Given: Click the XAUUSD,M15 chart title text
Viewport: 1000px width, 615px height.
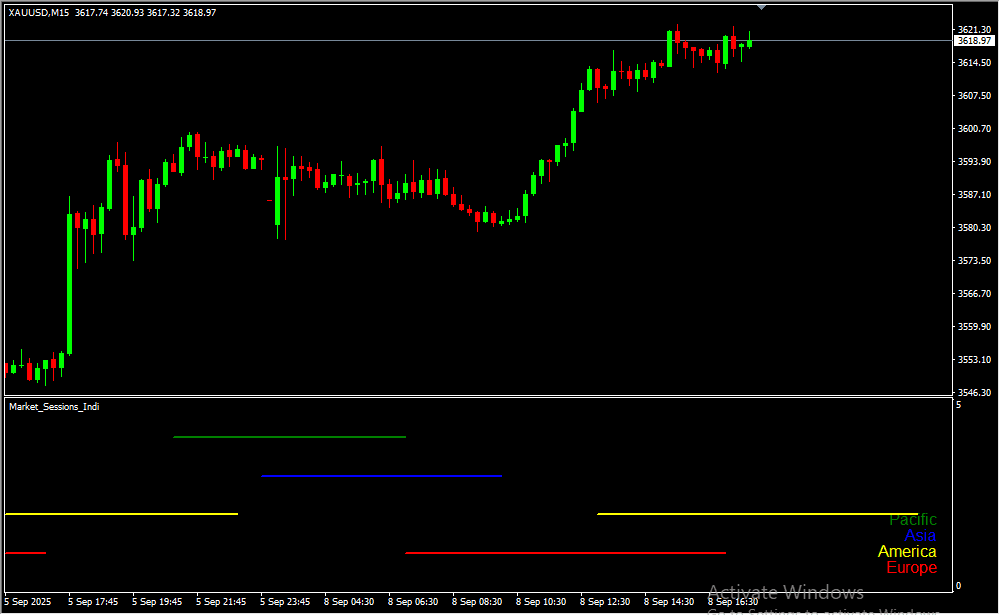Looking at the screenshot, I should 39,13.
